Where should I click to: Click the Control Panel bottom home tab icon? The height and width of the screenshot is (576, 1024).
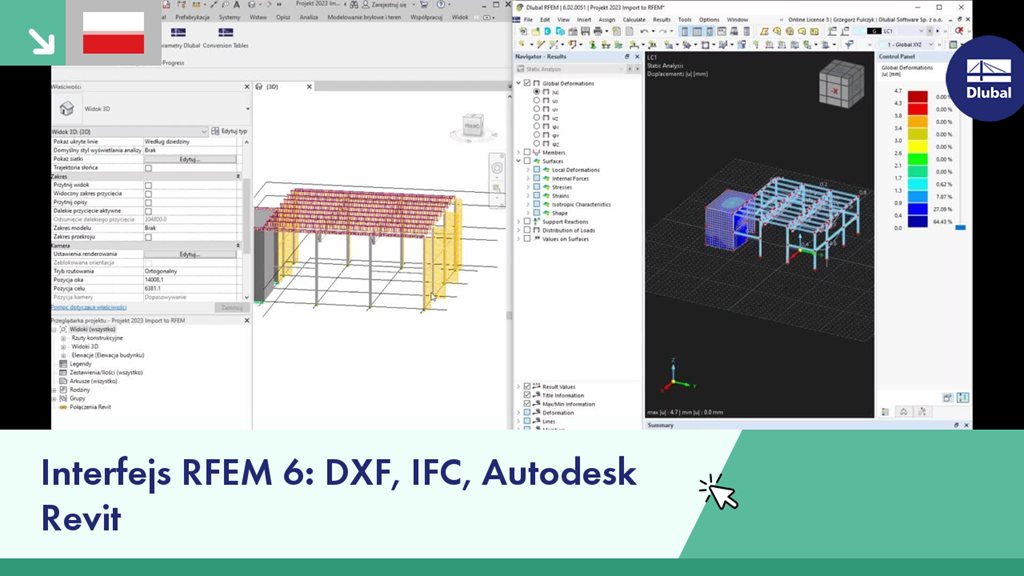(x=903, y=411)
